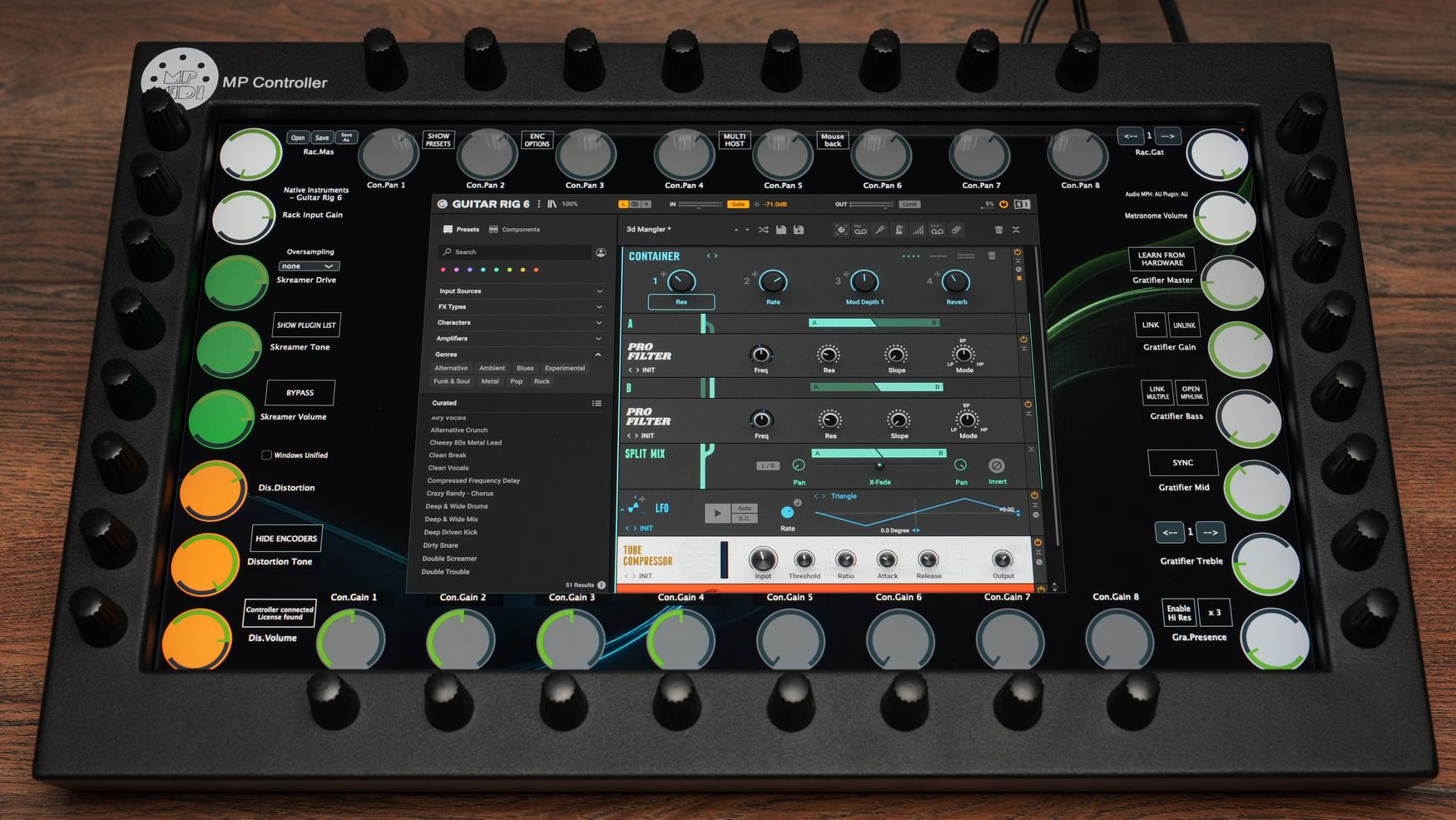Viewport: 1456px width, 820px height.
Task: Toggle power on the Container module
Action: click(x=1017, y=252)
